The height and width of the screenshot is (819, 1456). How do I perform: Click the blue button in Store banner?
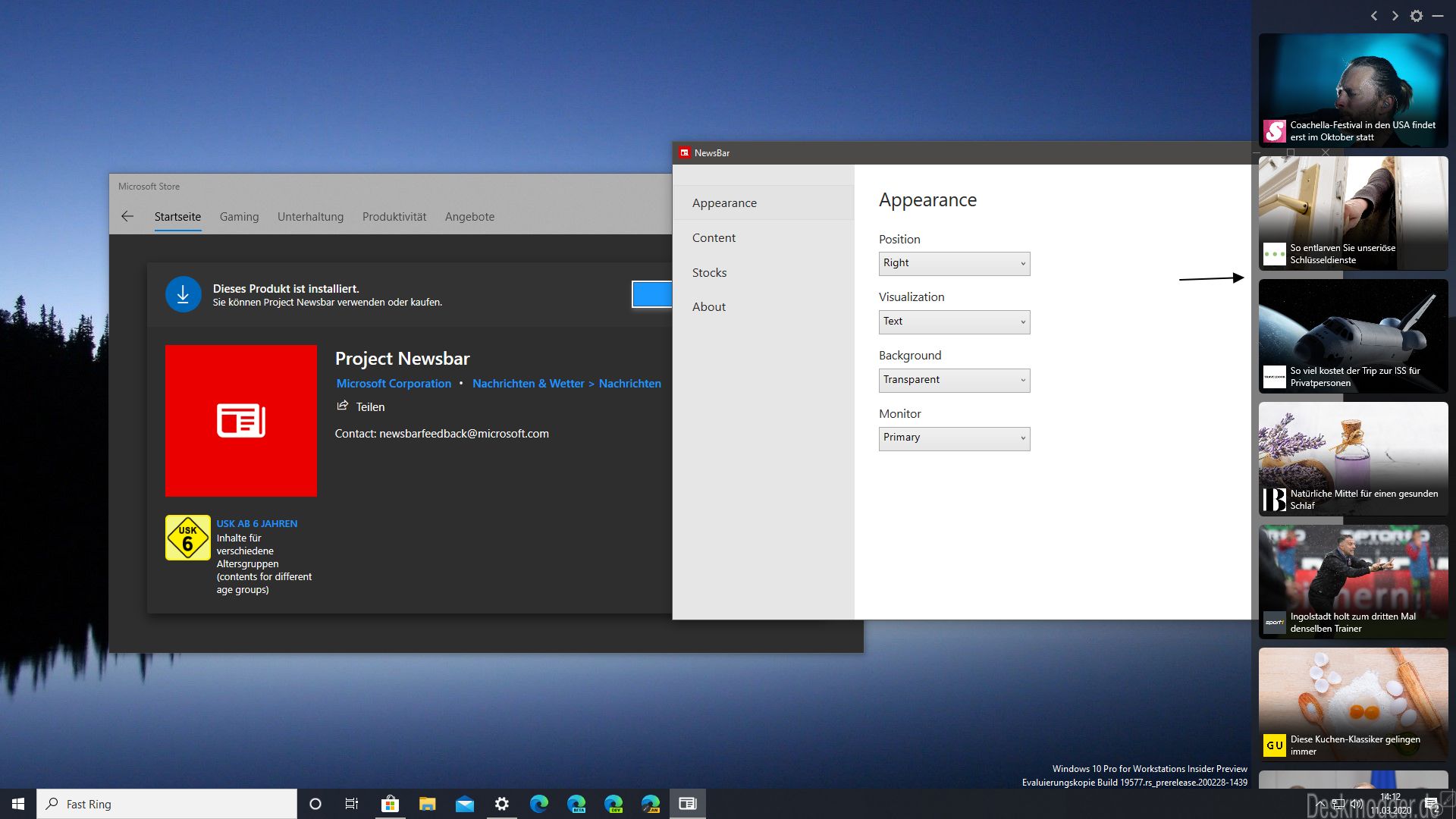(x=651, y=294)
